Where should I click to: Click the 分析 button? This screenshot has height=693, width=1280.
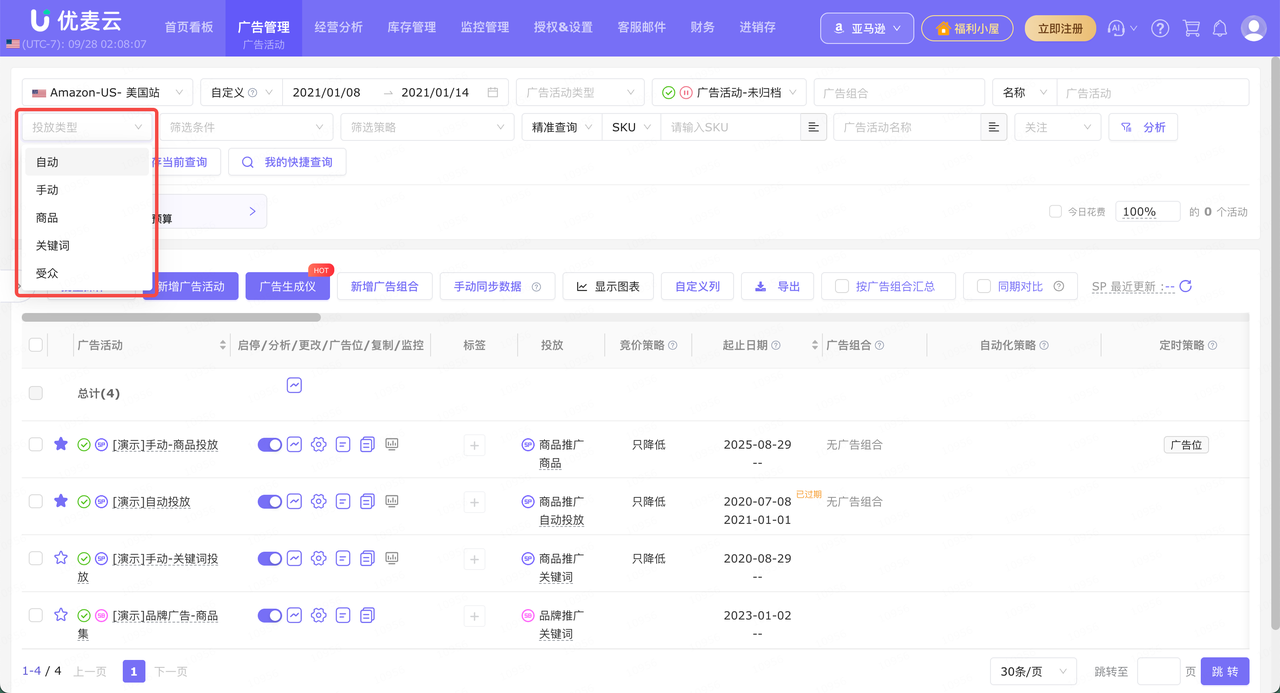point(1143,127)
